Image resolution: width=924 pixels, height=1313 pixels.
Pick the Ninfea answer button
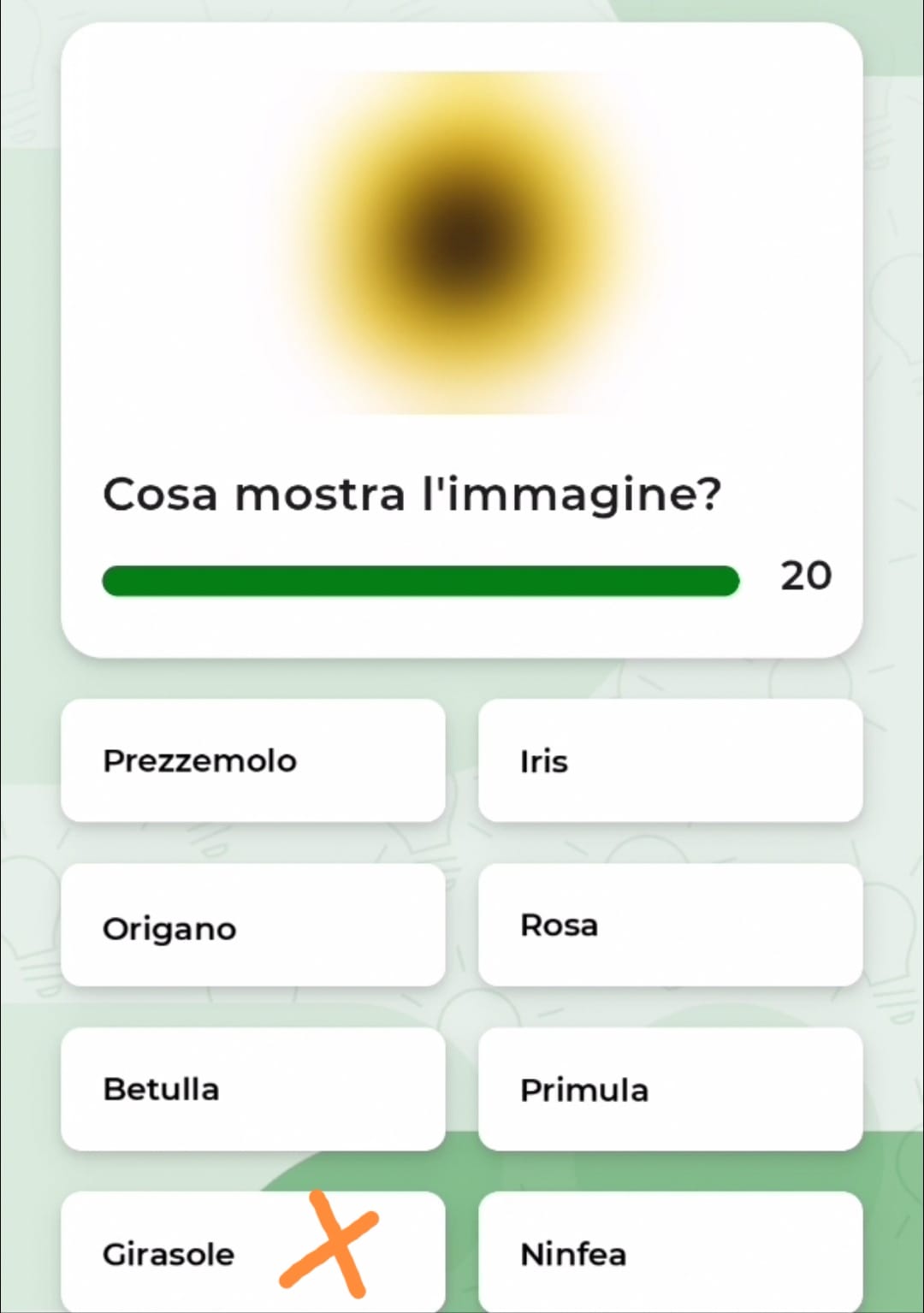(x=670, y=1254)
